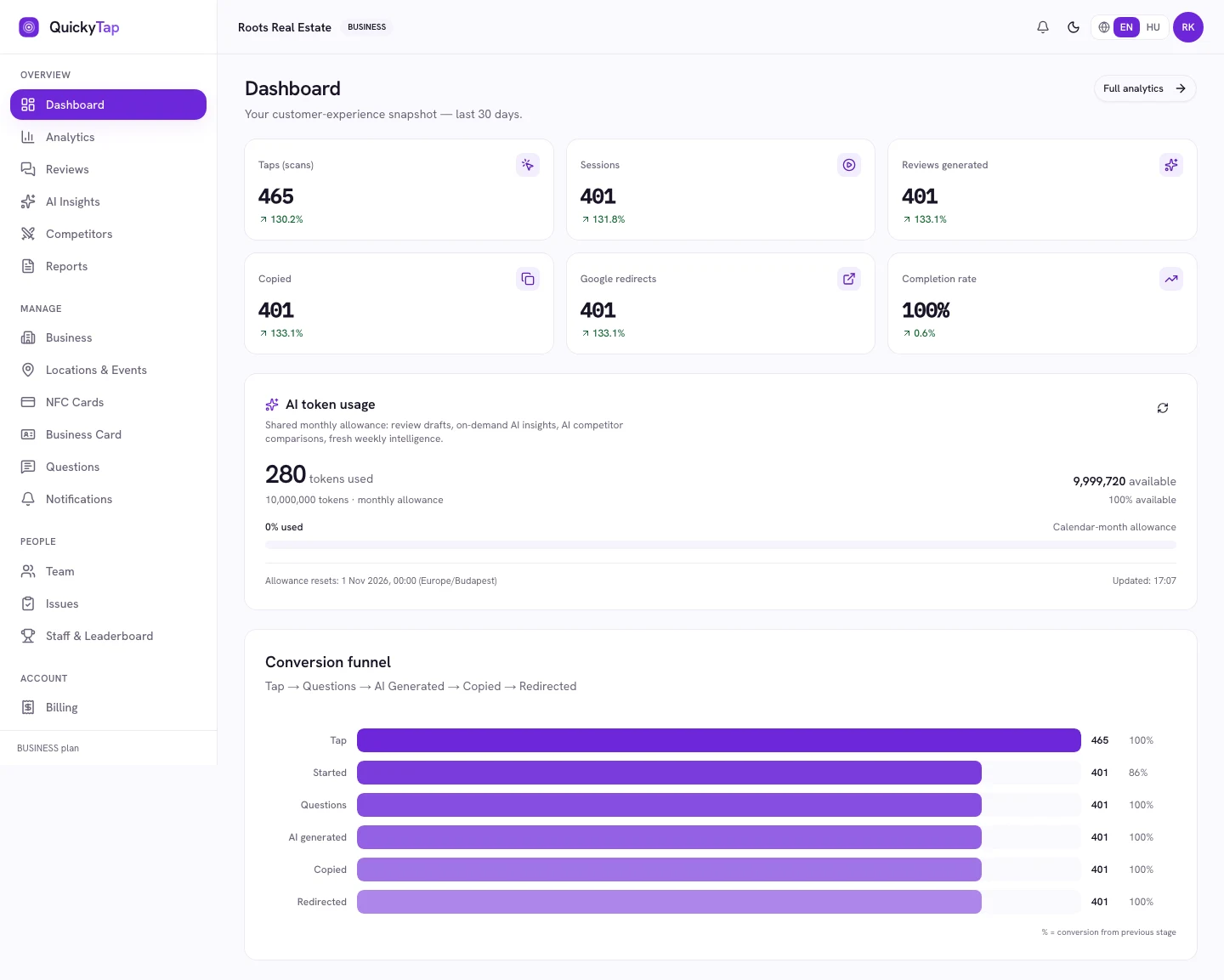
Task: Open notifications bell in header
Action: point(1043,27)
